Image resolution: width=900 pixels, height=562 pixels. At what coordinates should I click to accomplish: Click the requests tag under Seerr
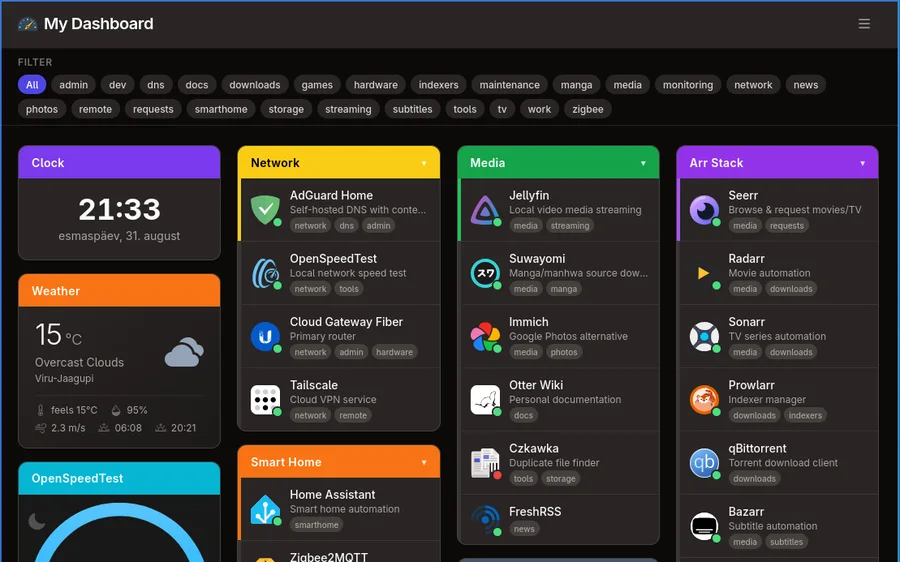coord(786,226)
